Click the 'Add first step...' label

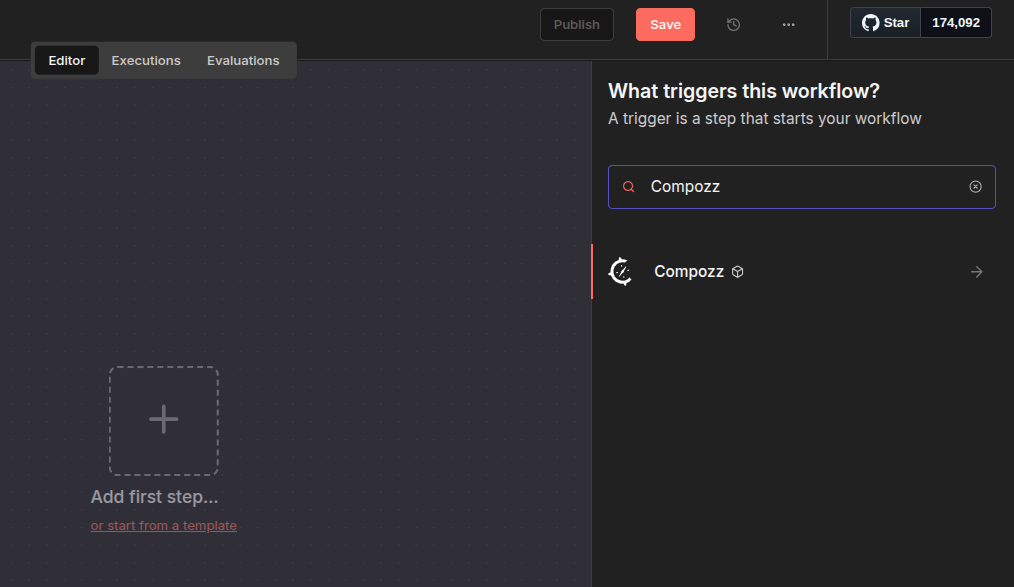pyautogui.click(x=154, y=497)
